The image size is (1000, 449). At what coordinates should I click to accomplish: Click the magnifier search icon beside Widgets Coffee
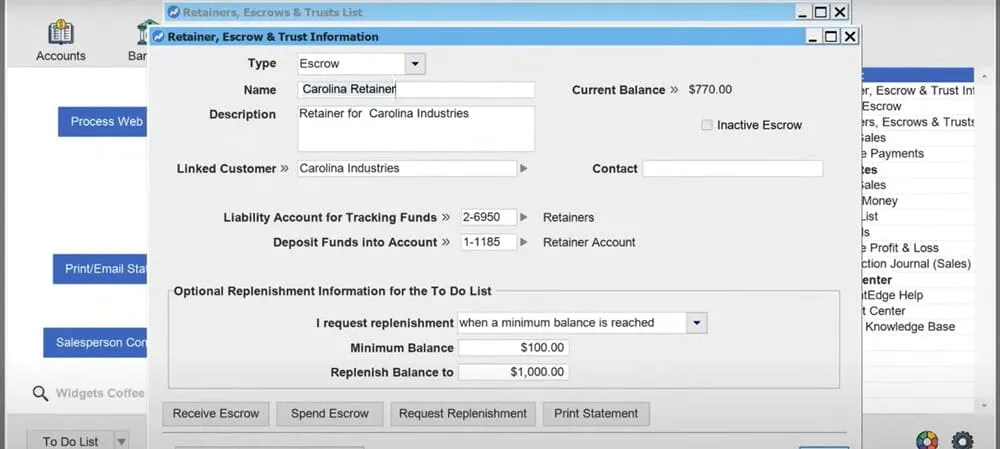[x=40, y=393]
